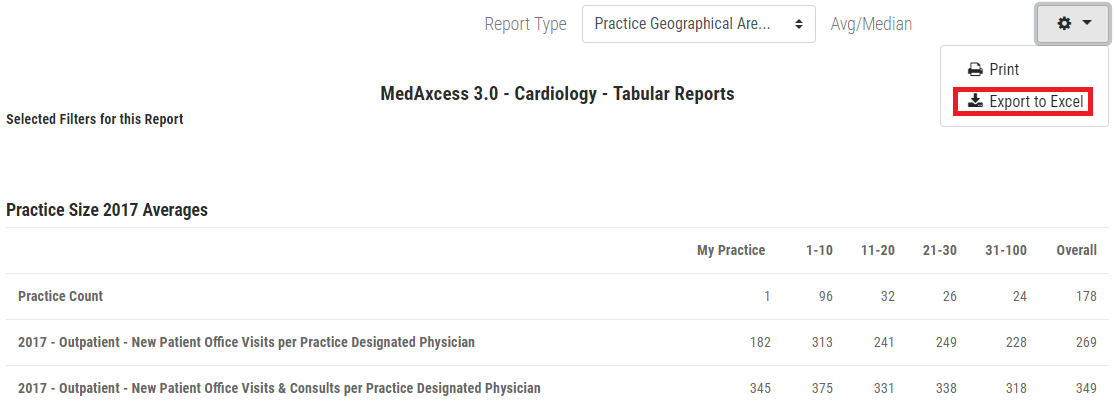Screen dimensions: 1115x404
Task: Click the gear settings icon
Action: pyautogui.click(x=1064, y=23)
